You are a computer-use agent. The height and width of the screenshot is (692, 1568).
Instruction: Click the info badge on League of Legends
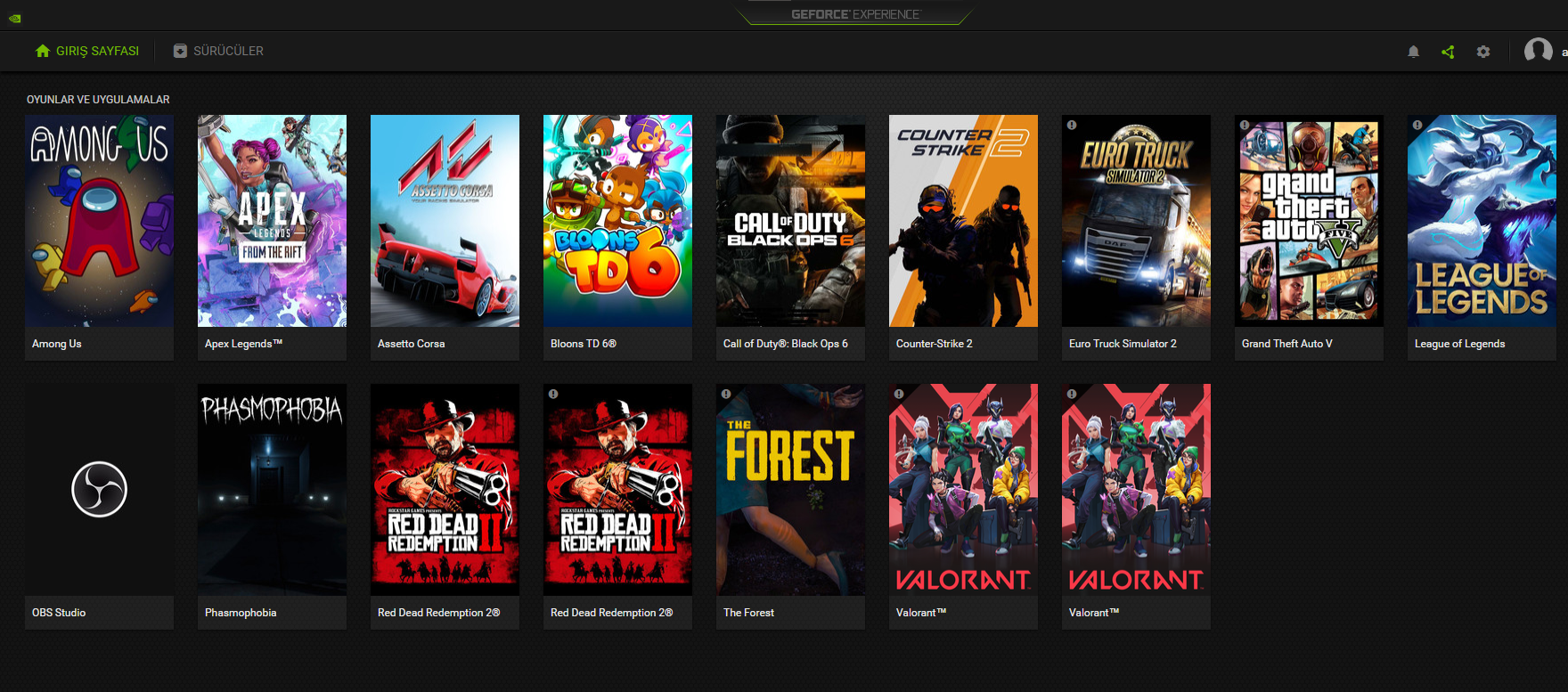(1417, 125)
